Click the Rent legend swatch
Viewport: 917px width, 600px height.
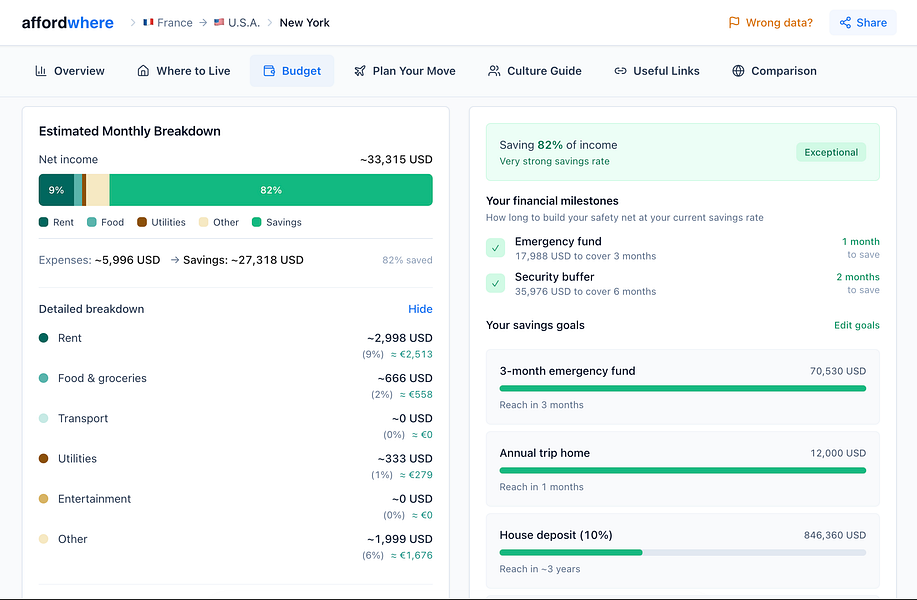[x=43, y=222]
